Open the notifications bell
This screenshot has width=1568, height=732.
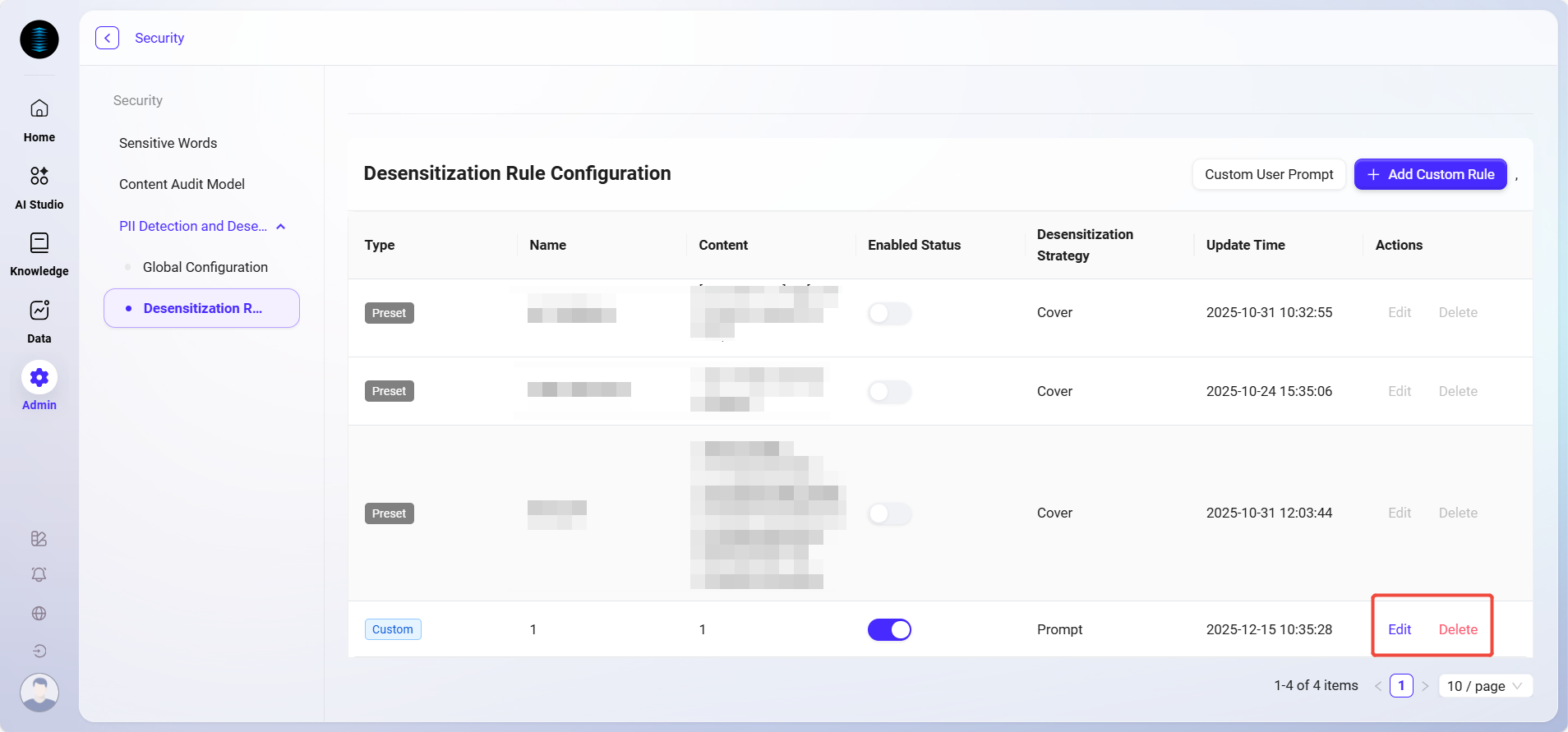point(39,575)
